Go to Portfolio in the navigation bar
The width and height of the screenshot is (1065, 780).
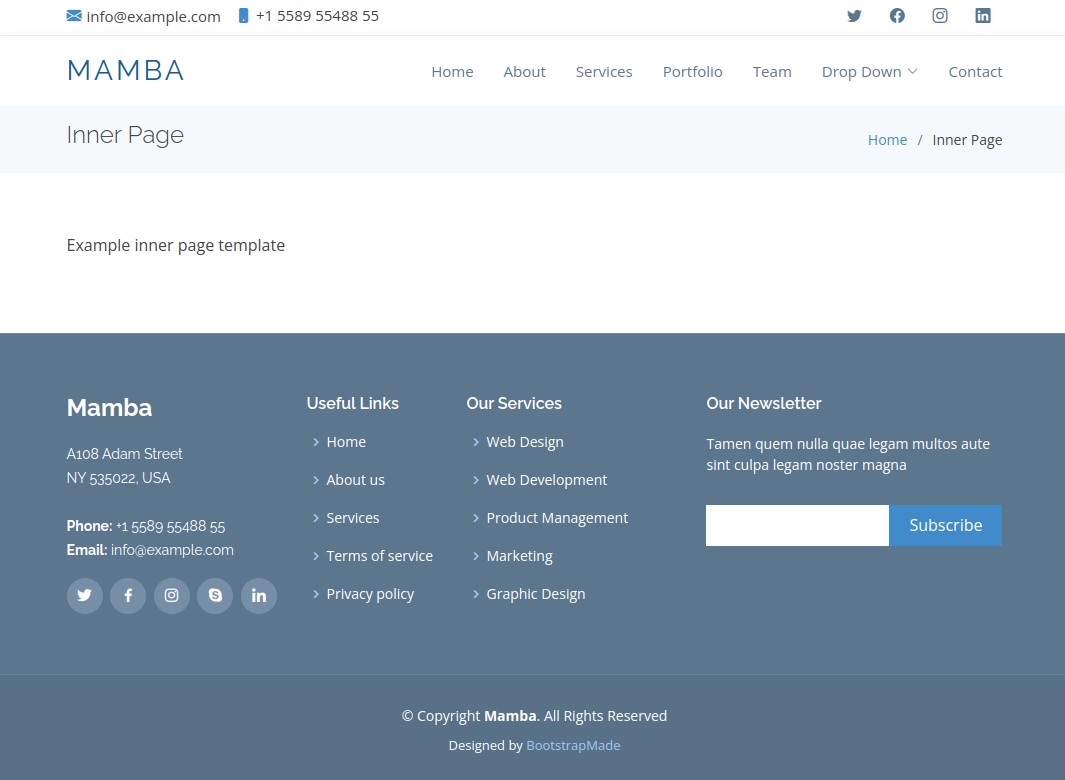[x=692, y=72]
